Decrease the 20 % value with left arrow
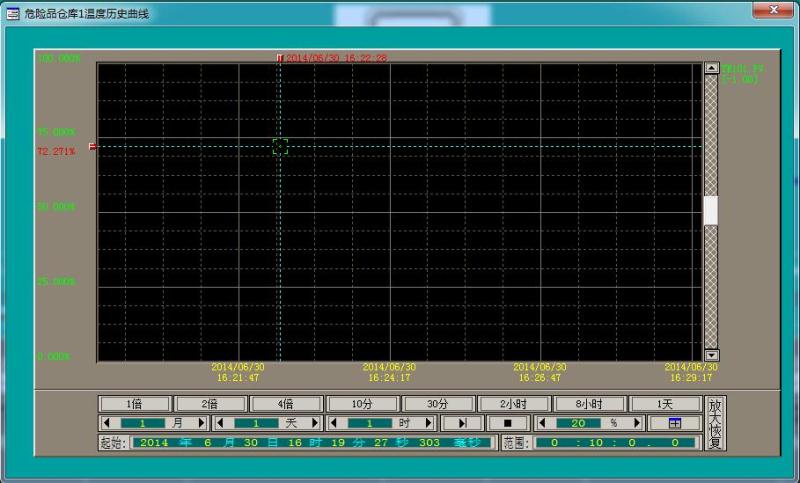Image resolution: width=800 pixels, height=483 pixels. point(542,423)
